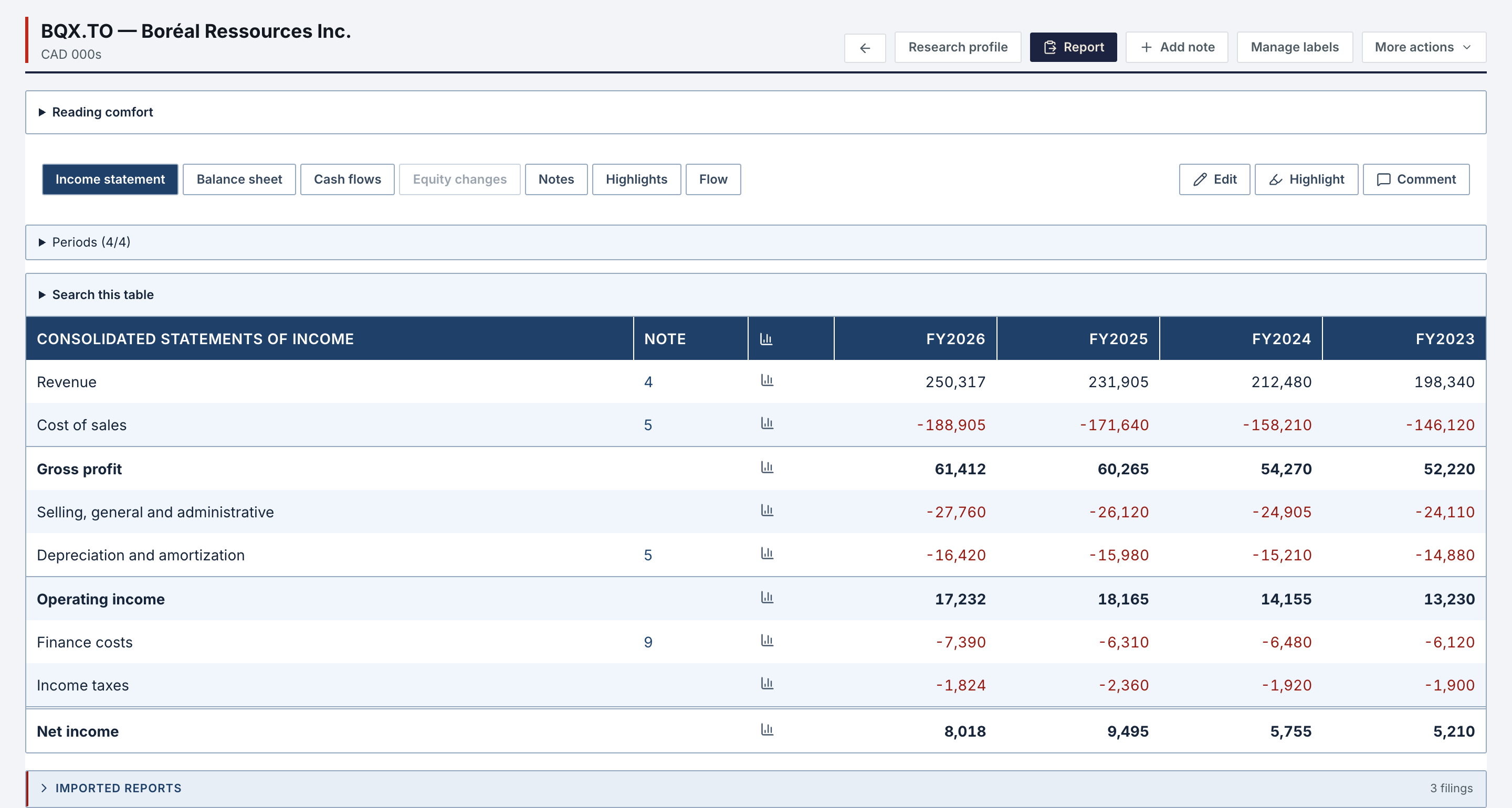Show chart for Selling, general and administrative
Viewport: 1512px width, 808px height.
pos(766,511)
